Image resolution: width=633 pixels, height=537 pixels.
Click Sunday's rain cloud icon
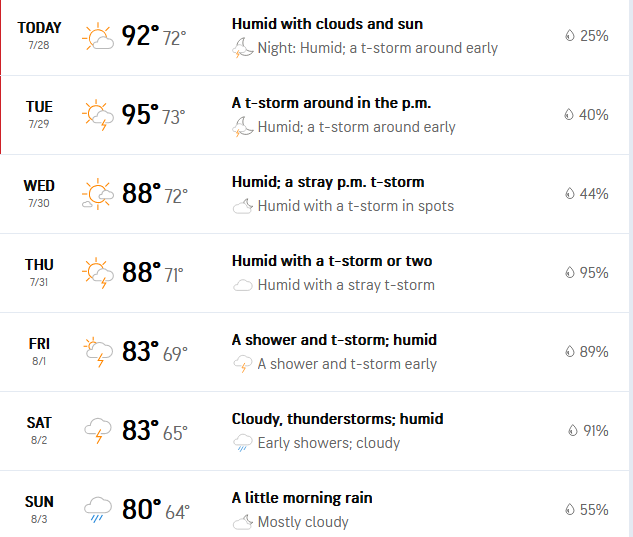(x=98, y=510)
